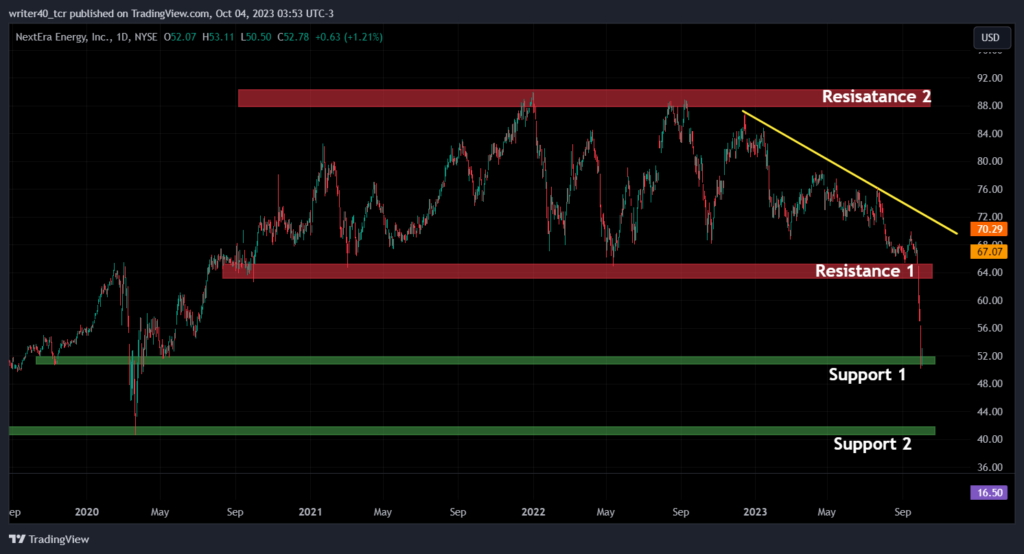
Task: Click the last Sep label after 2023
Action: click(x=903, y=512)
